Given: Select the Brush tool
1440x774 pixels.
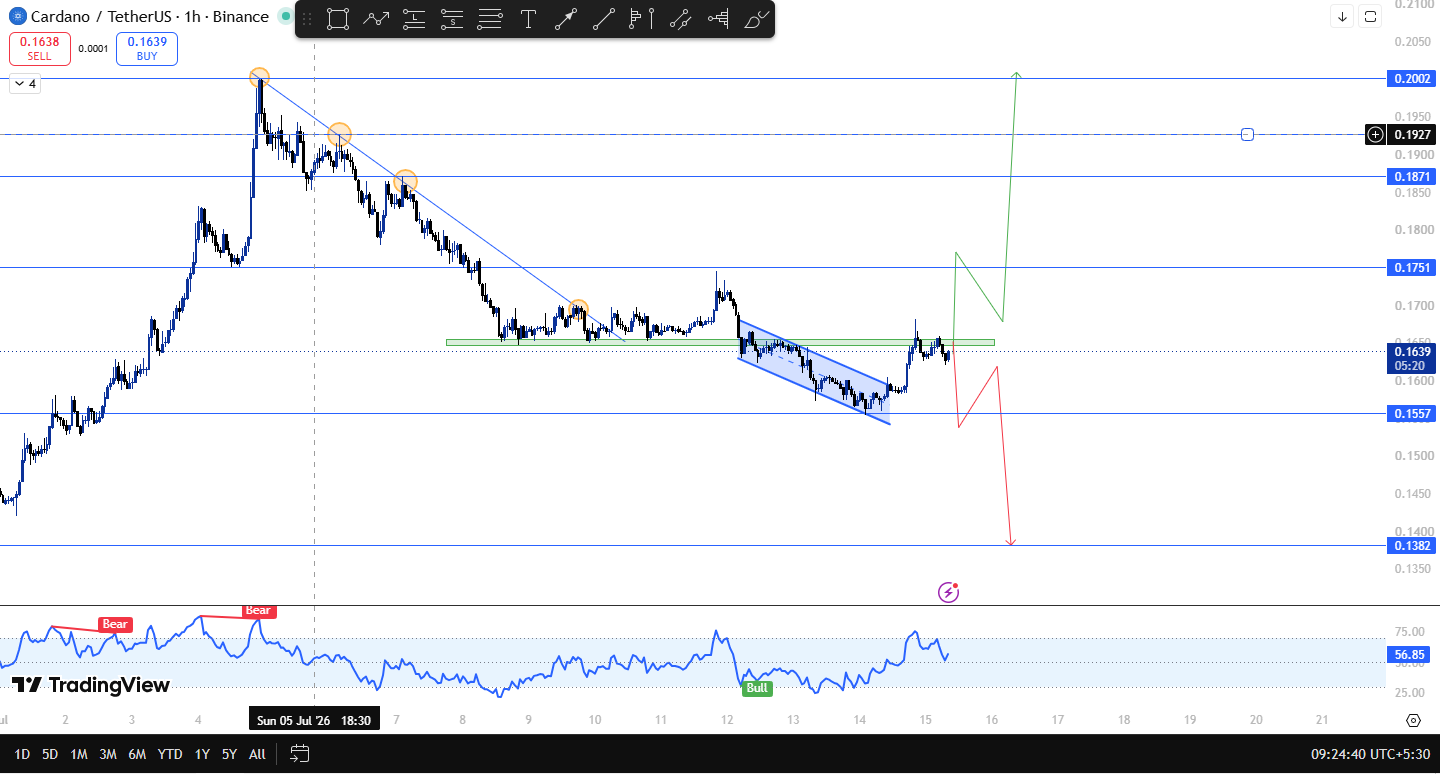Looking at the screenshot, I should click(x=756, y=18).
